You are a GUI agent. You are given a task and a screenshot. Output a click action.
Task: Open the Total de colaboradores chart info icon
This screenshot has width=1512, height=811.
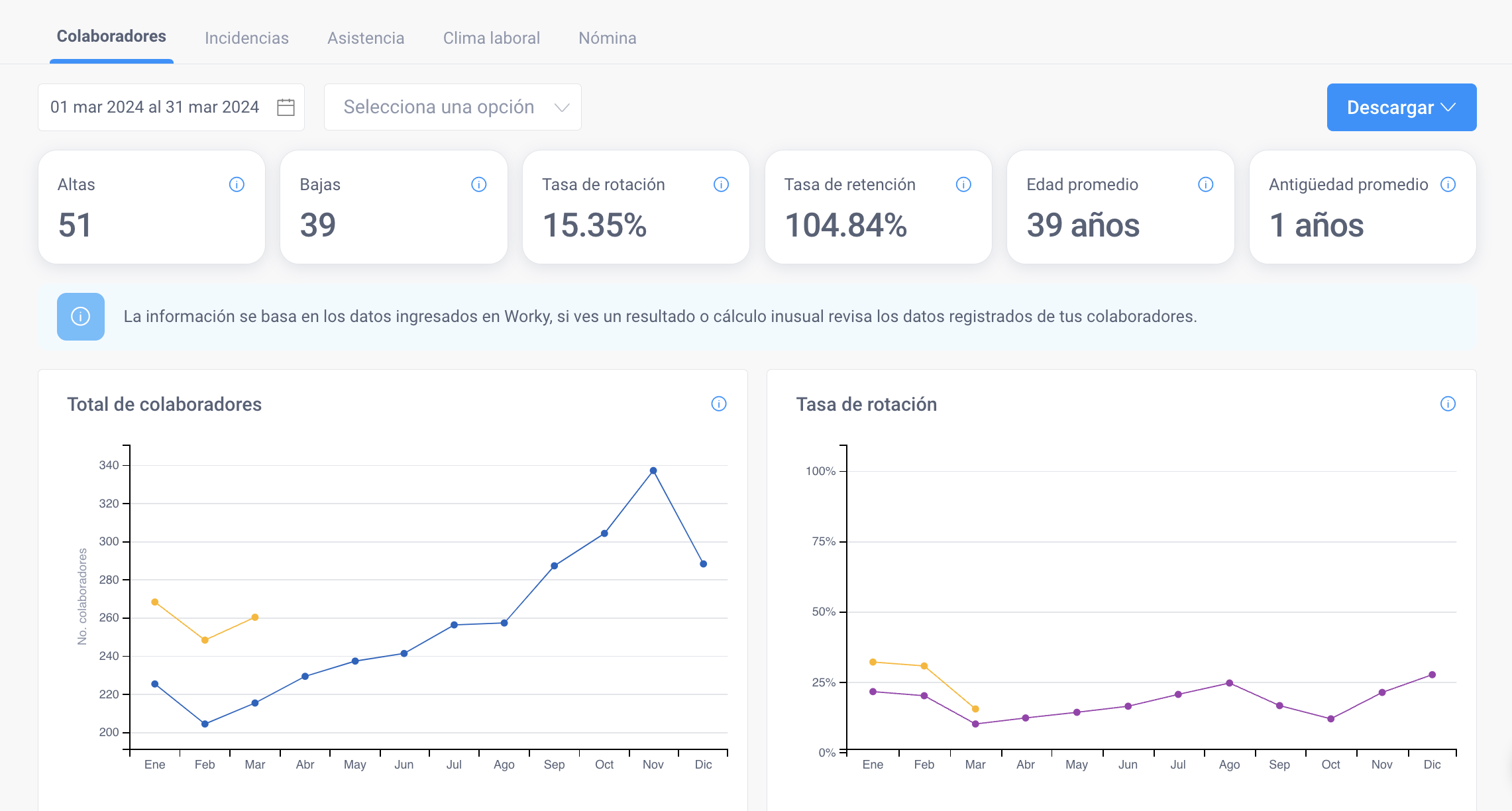tap(719, 404)
